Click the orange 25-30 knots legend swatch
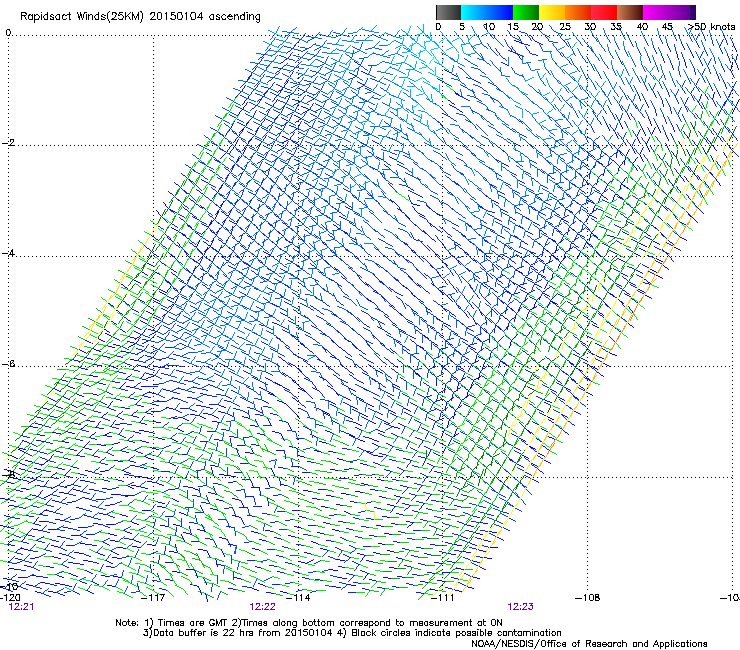Screen dimensions: 740x650 coord(578,12)
